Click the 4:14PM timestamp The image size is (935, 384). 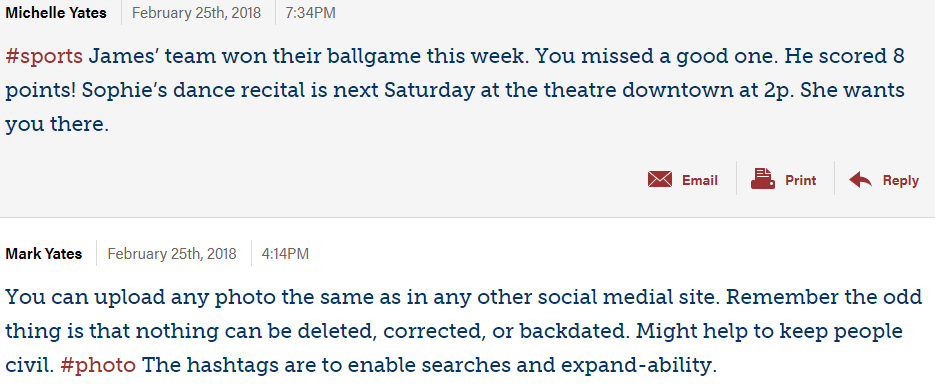(x=285, y=254)
